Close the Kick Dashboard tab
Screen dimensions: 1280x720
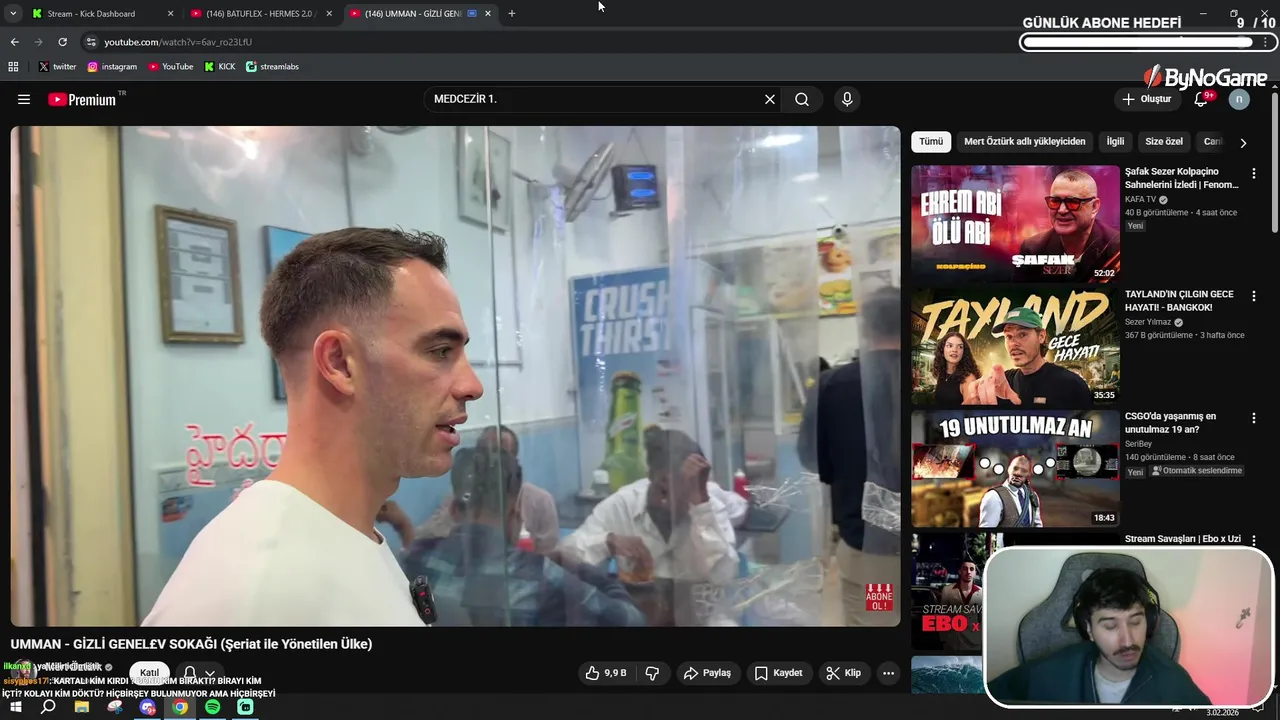(170, 14)
